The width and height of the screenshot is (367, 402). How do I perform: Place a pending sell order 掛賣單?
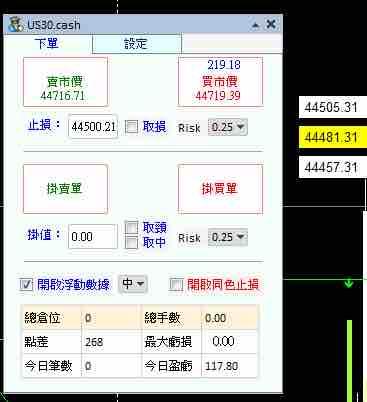click(65, 189)
